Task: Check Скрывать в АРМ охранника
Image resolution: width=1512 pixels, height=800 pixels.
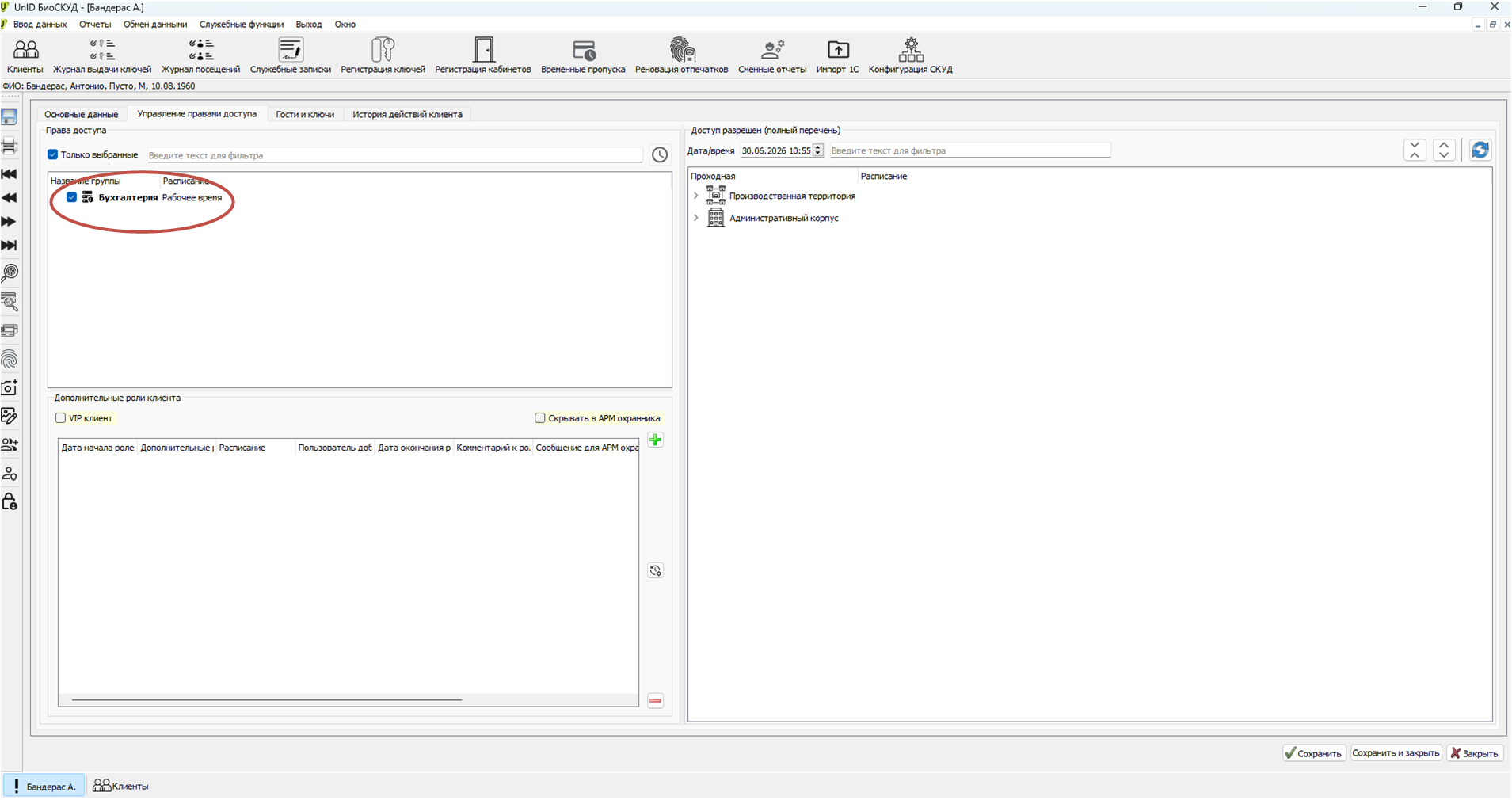Action: [540, 418]
